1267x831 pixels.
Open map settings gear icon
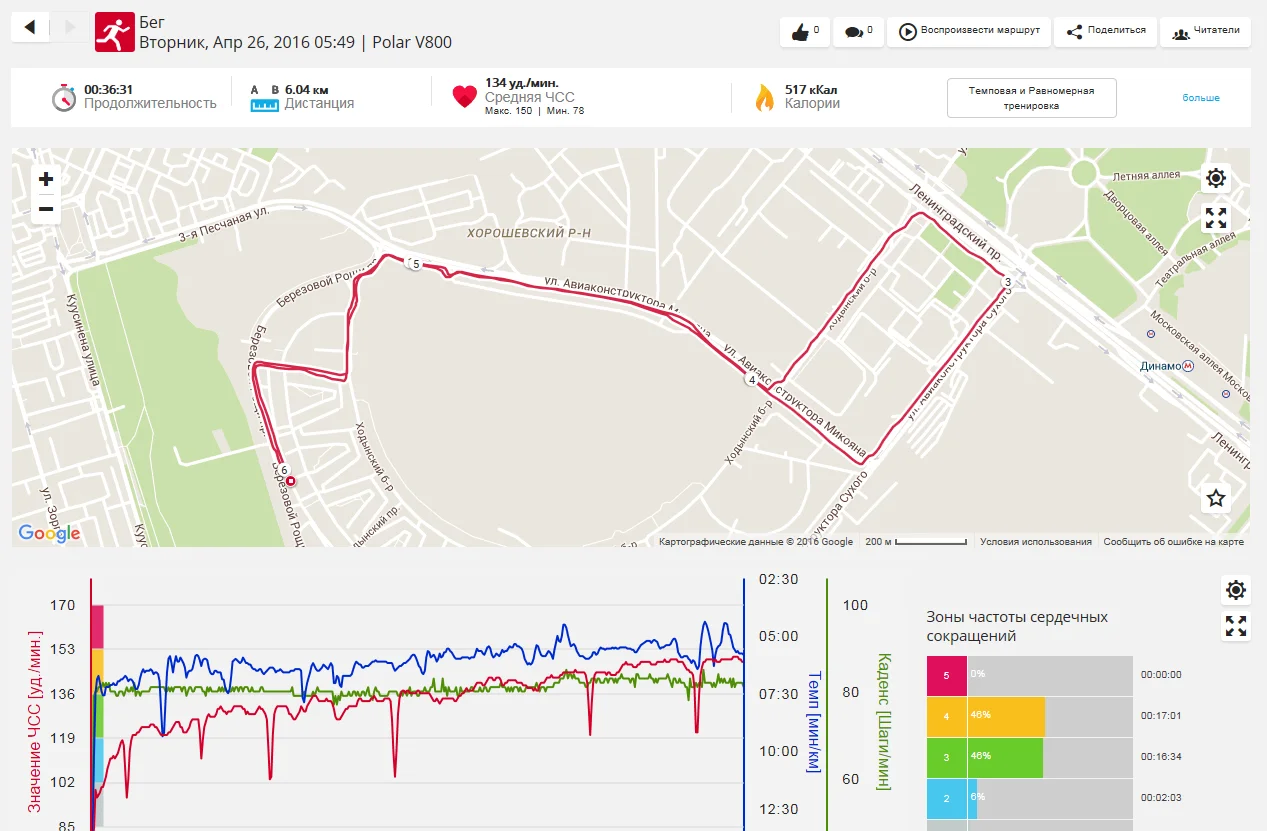[x=1216, y=179]
